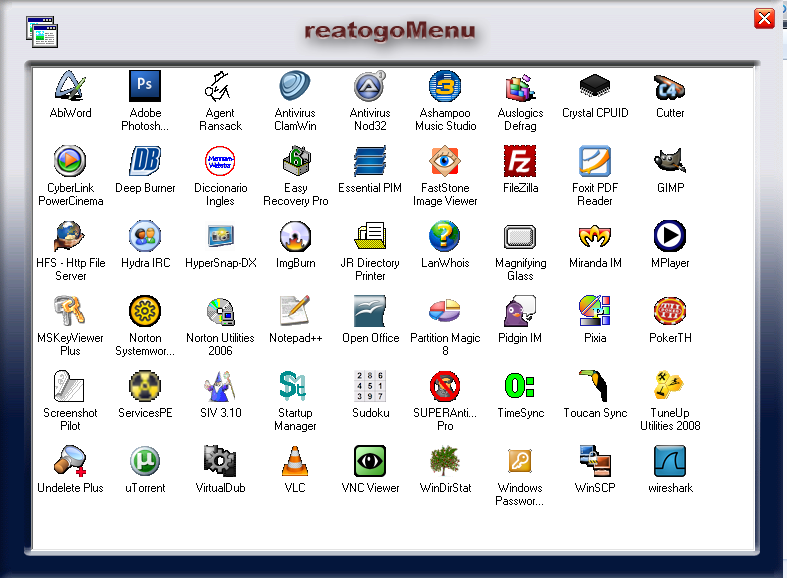Open Norton Utilities 2006
Viewport: 787px width, 578px height.
[220, 311]
